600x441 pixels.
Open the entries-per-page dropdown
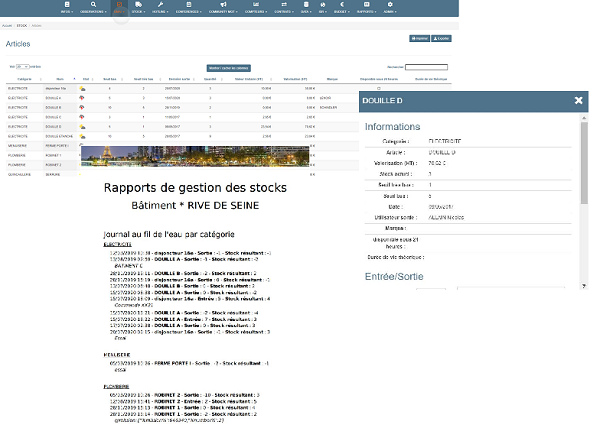(23, 67)
